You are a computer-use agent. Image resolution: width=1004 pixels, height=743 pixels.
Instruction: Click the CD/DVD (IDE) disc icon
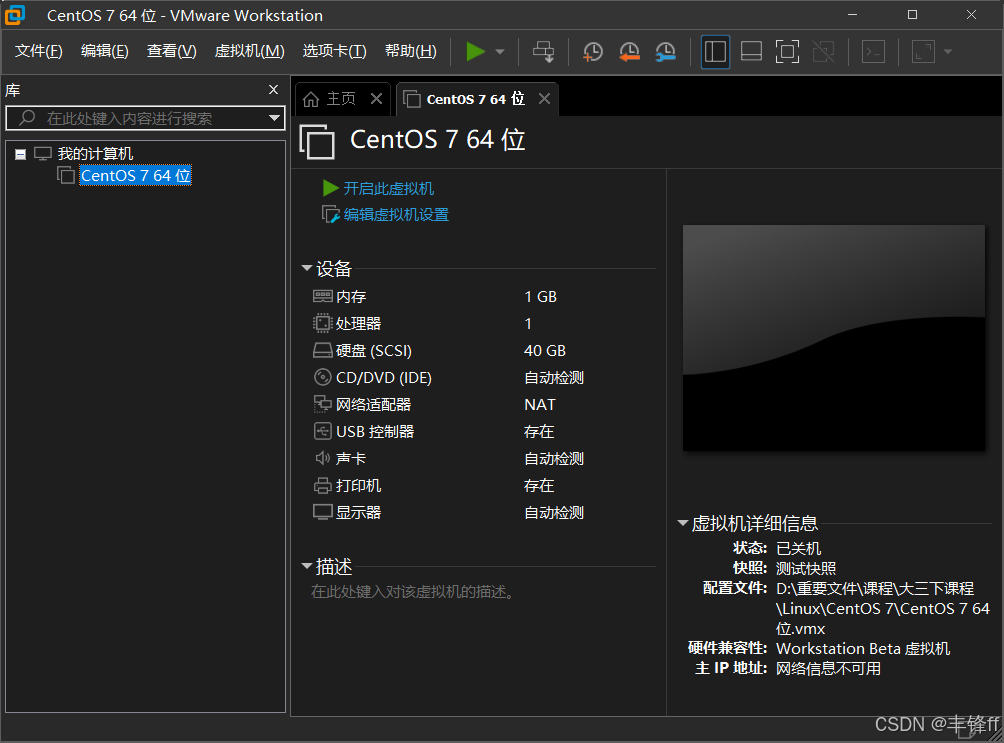tap(323, 377)
